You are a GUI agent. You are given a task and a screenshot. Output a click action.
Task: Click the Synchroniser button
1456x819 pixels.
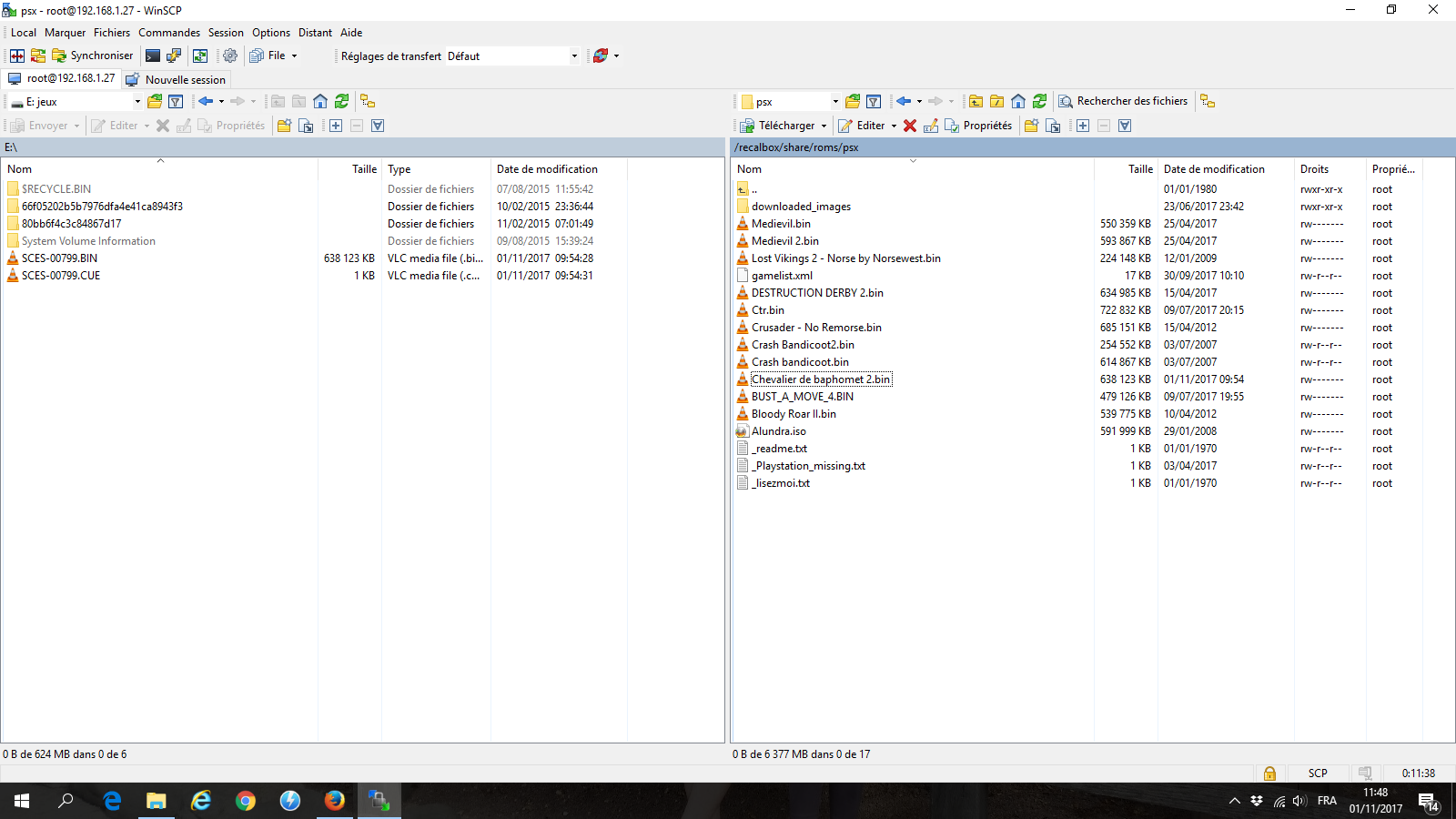(93, 56)
